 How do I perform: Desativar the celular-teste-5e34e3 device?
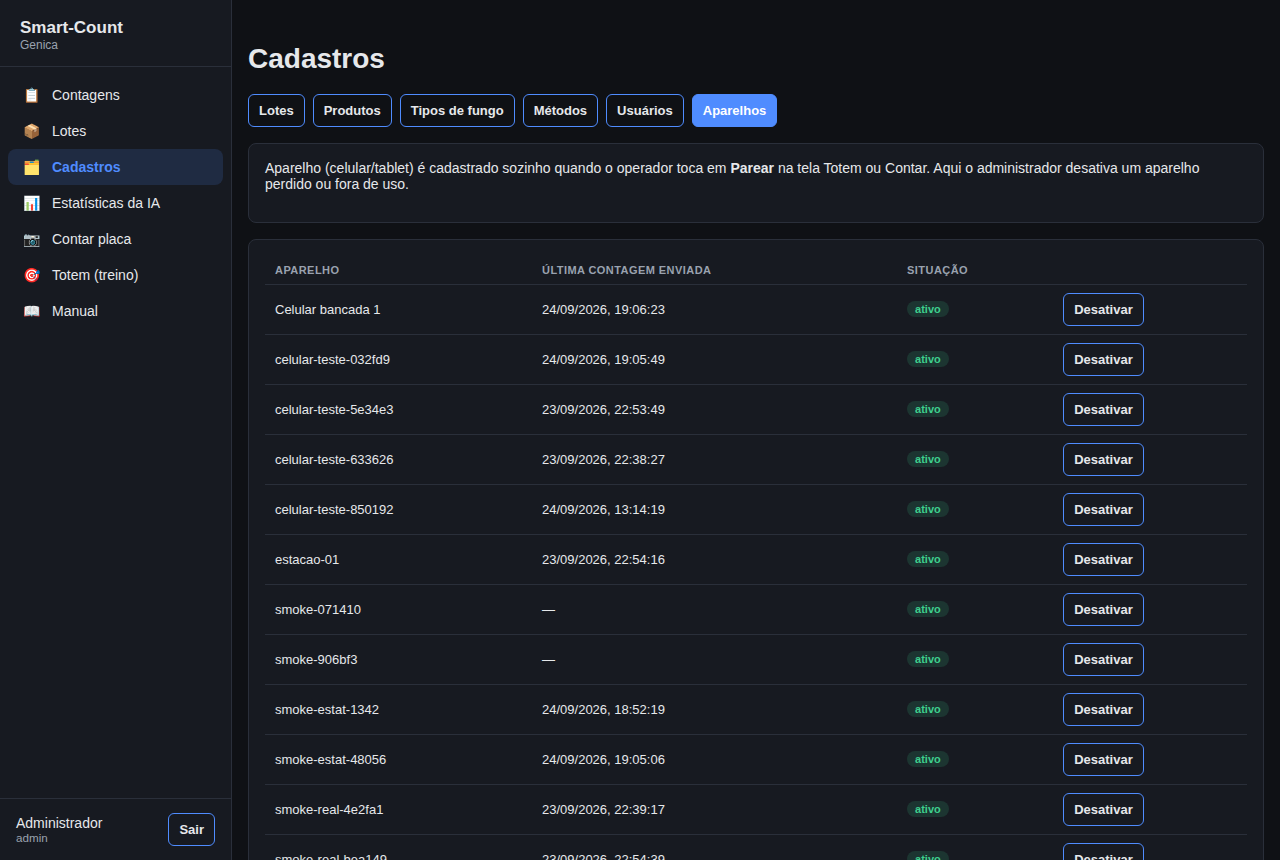pyautogui.click(x=1103, y=410)
